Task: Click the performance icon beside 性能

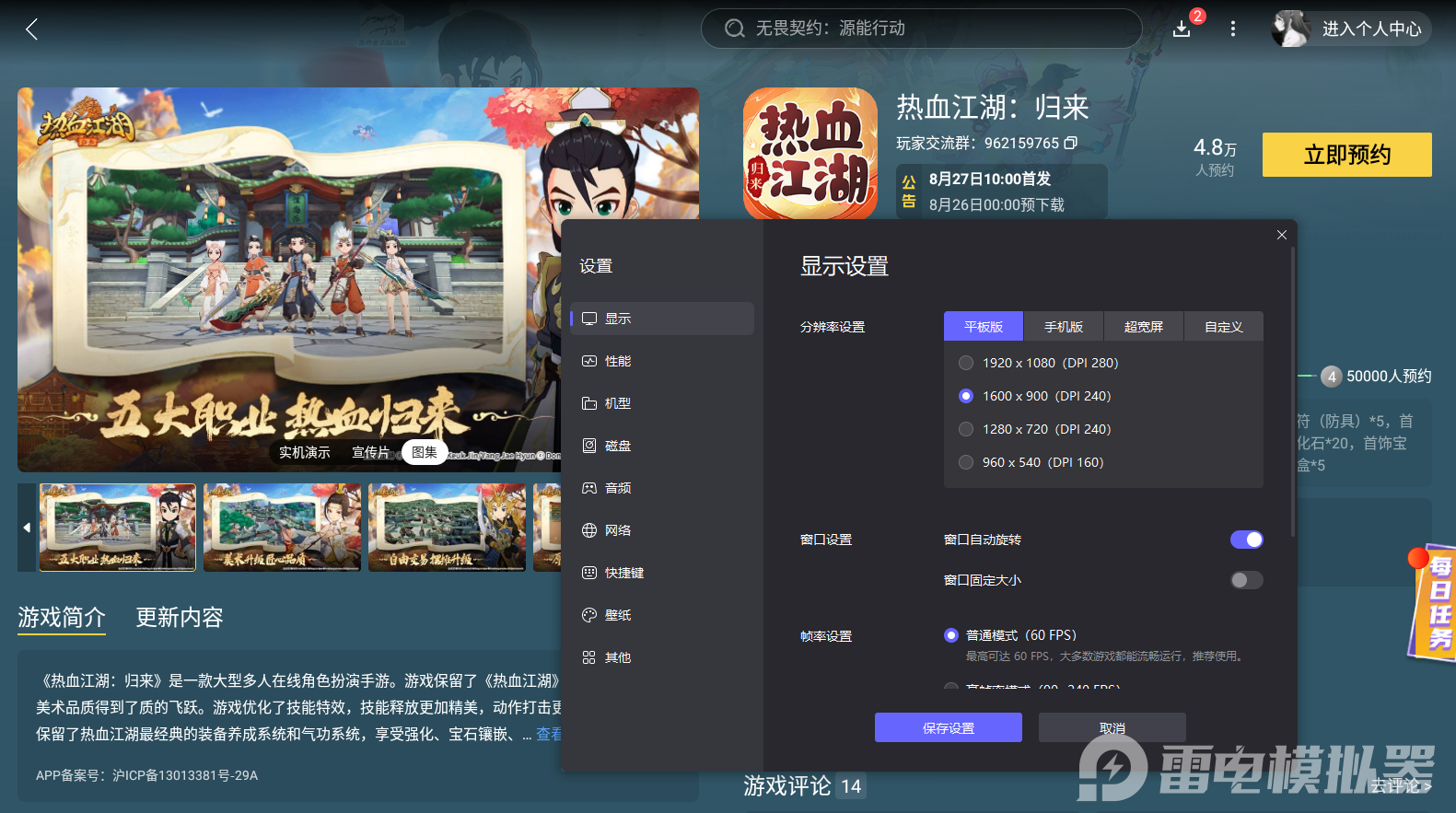Action: (x=589, y=361)
